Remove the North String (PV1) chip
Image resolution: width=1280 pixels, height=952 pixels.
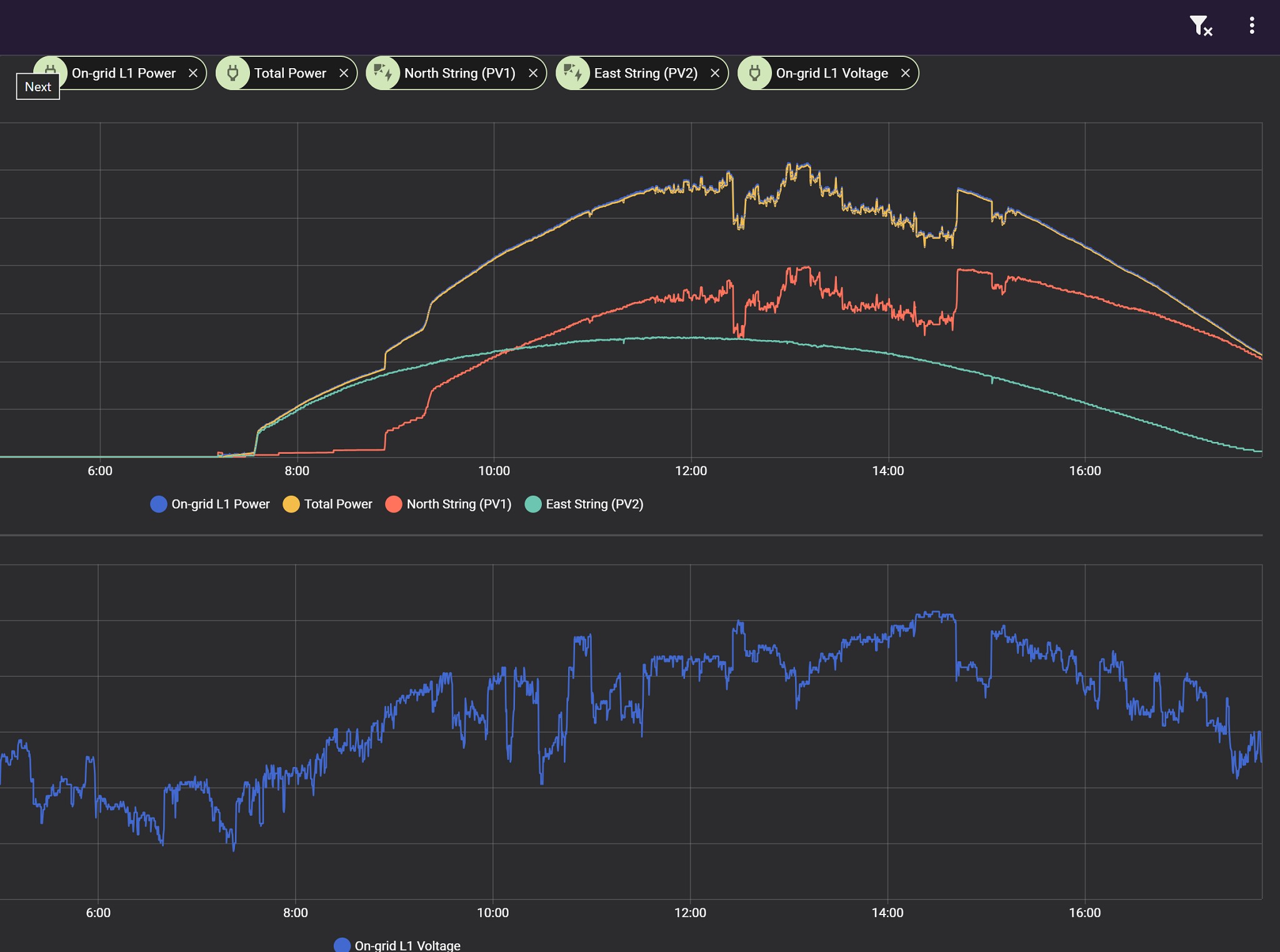(533, 73)
